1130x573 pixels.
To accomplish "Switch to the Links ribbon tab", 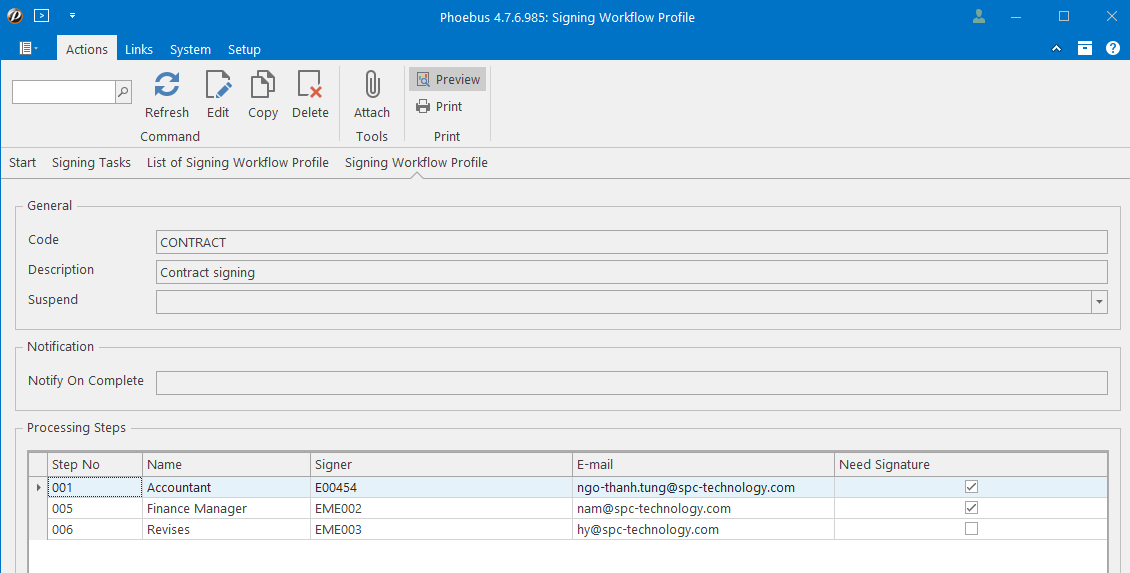I will [x=139, y=49].
